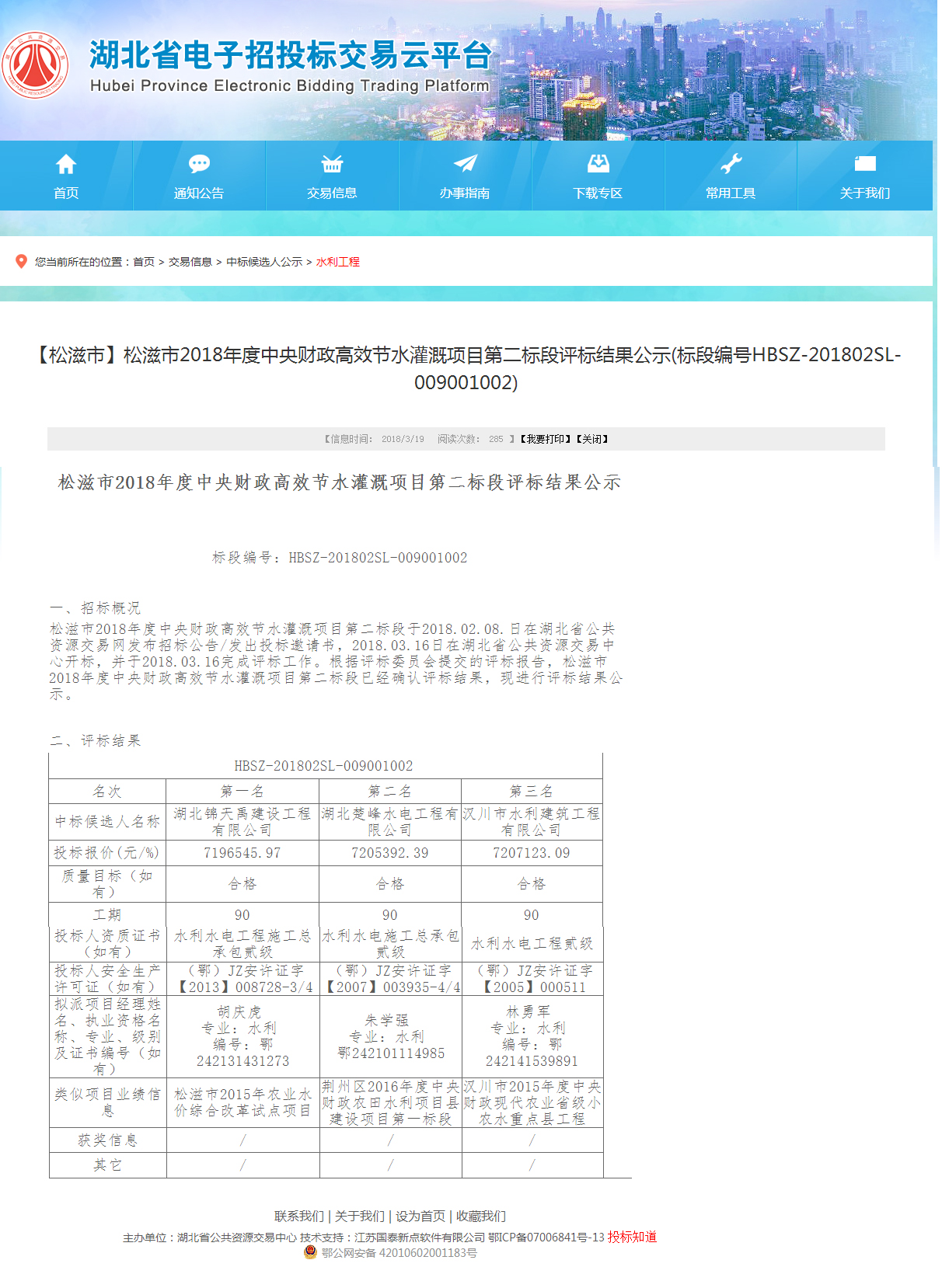This screenshot has width=942, height=1288.
Task: Select the red 水利工程 breadcrumb link
Action: pos(338,263)
